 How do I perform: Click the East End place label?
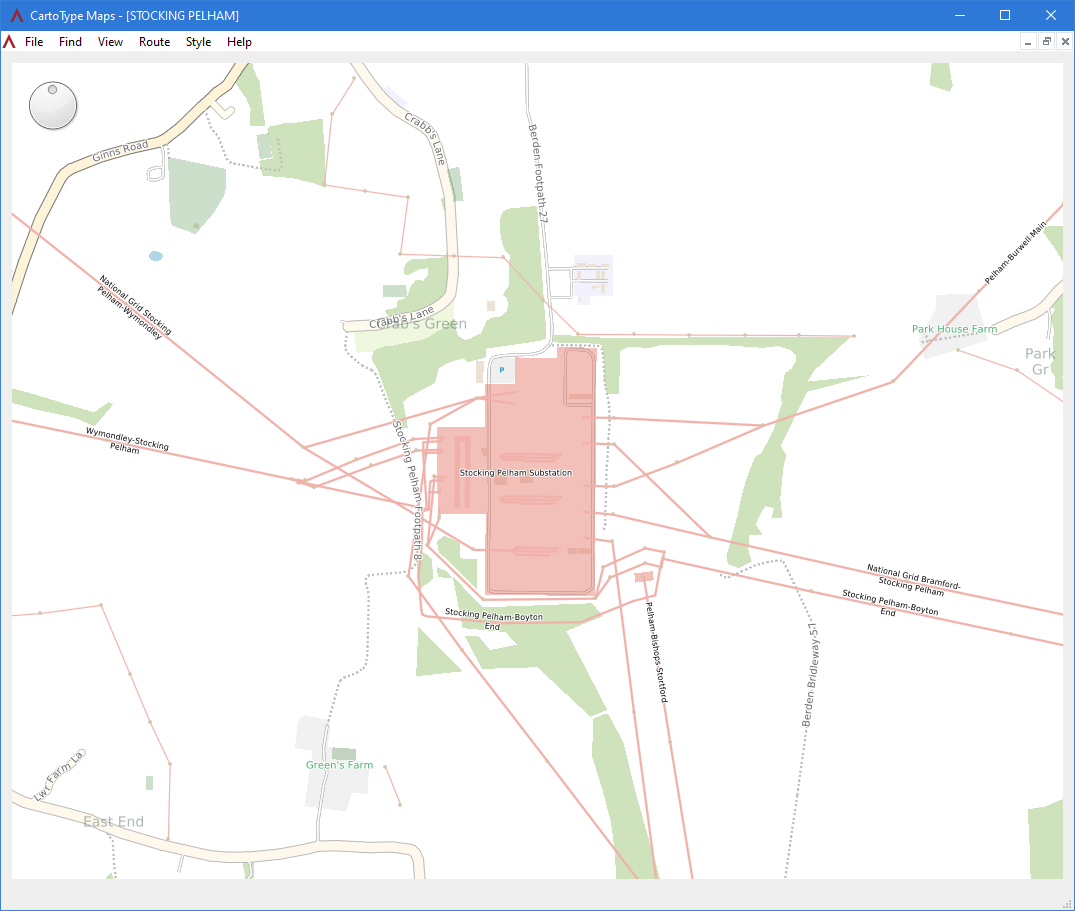coord(114,821)
